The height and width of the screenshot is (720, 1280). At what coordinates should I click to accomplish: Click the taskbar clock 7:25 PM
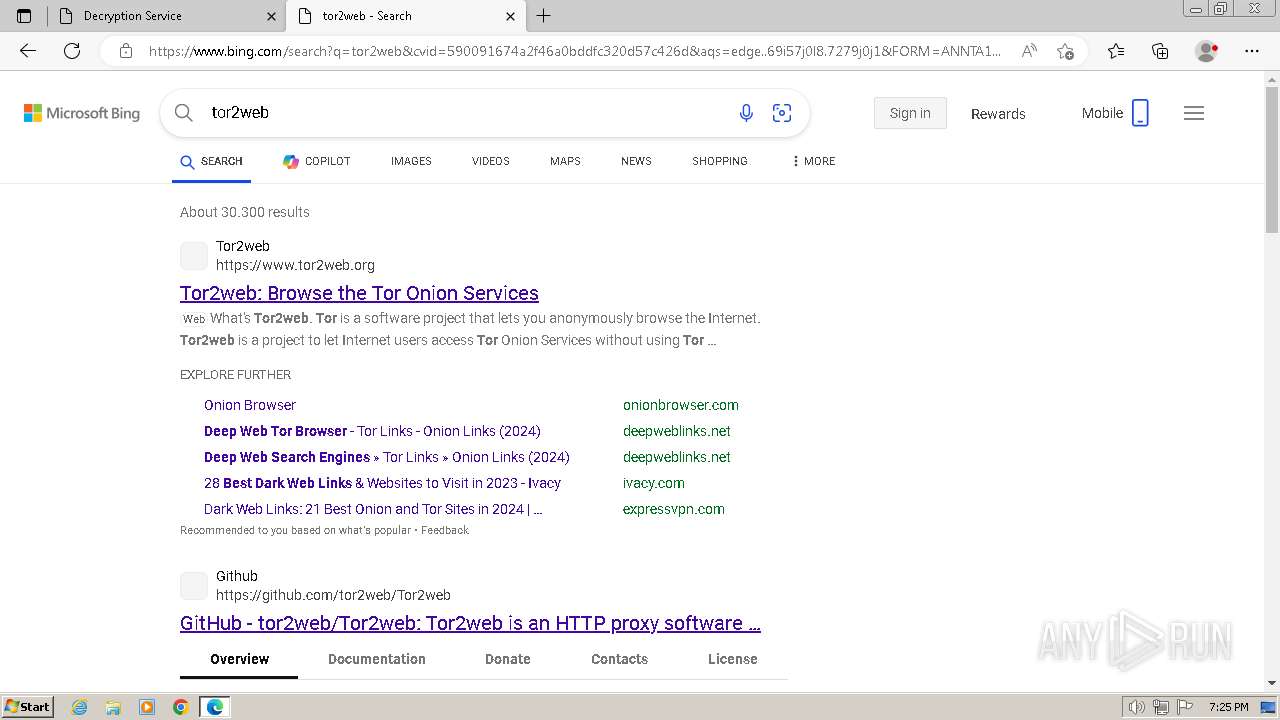point(1228,707)
